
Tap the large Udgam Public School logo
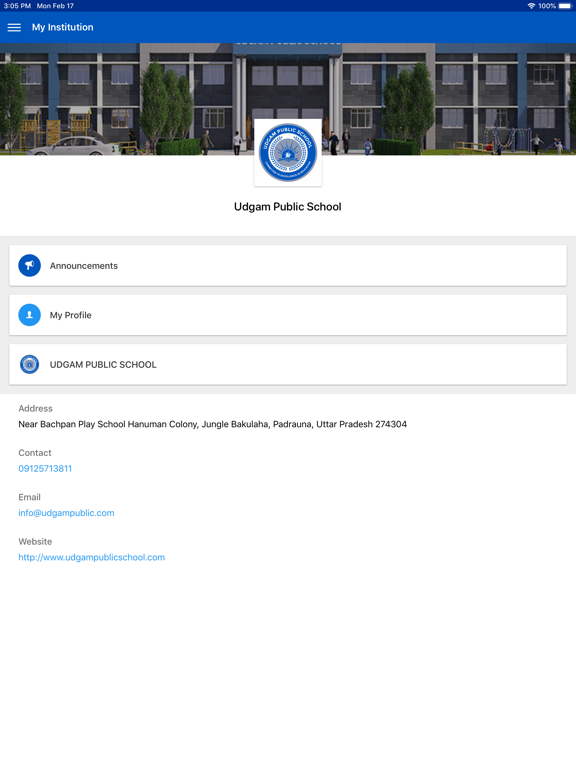[x=288, y=152]
